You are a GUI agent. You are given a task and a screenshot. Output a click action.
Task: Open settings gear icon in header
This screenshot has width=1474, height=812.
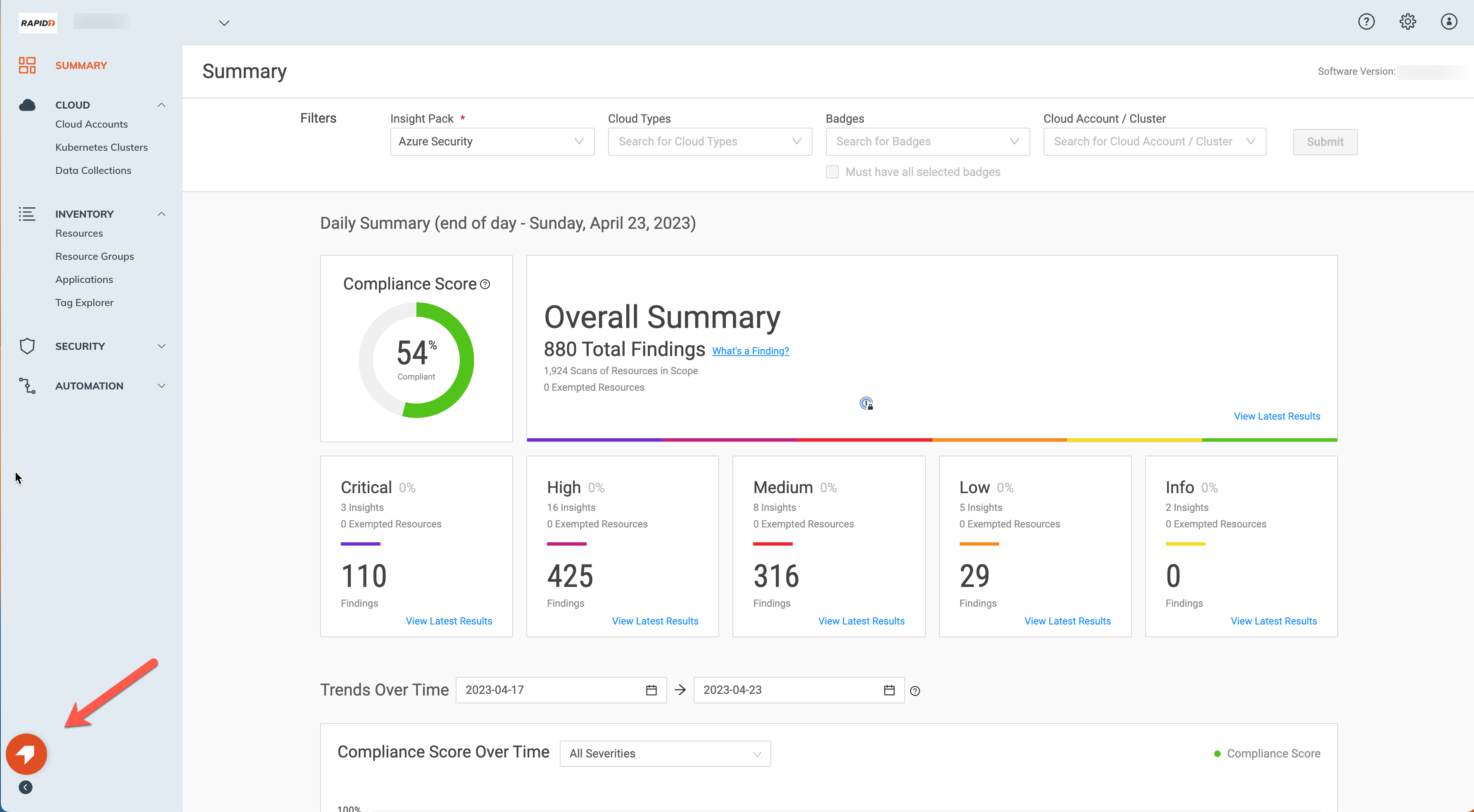[x=1407, y=22]
